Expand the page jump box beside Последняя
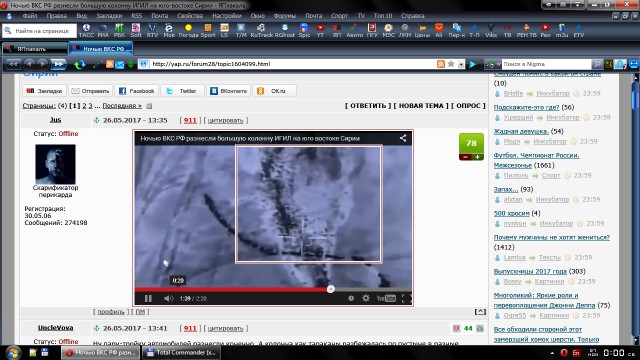640x360 pixels. (149, 106)
